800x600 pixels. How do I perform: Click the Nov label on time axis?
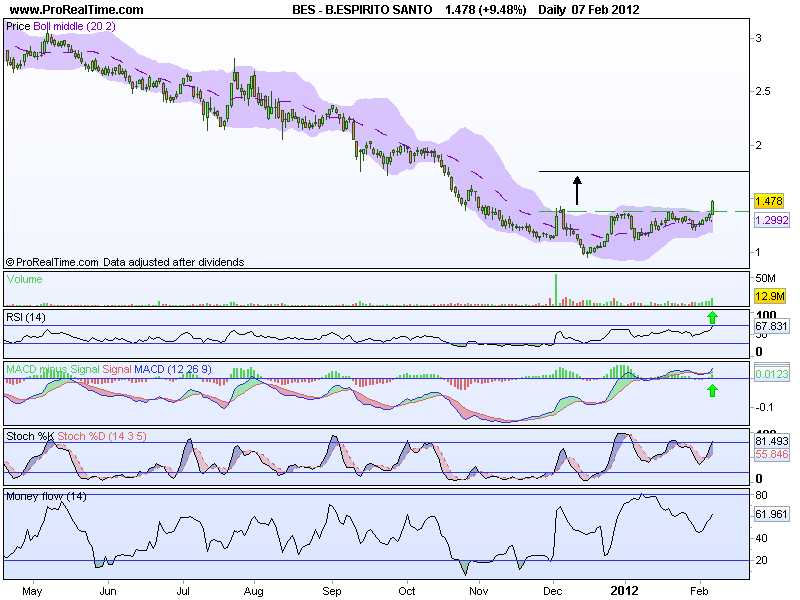(x=478, y=591)
